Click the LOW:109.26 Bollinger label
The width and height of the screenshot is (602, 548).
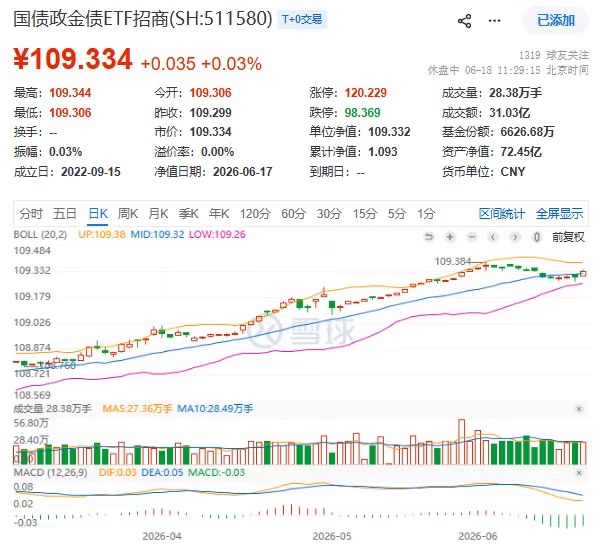pos(217,235)
